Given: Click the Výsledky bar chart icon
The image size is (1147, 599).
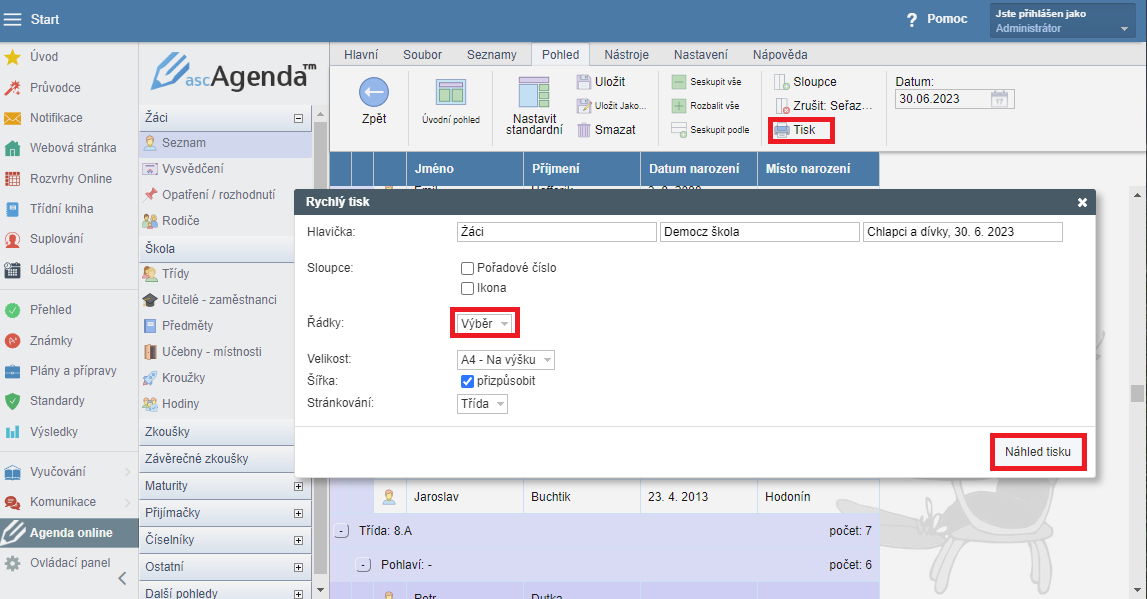Looking at the screenshot, I should click(x=12, y=432).
